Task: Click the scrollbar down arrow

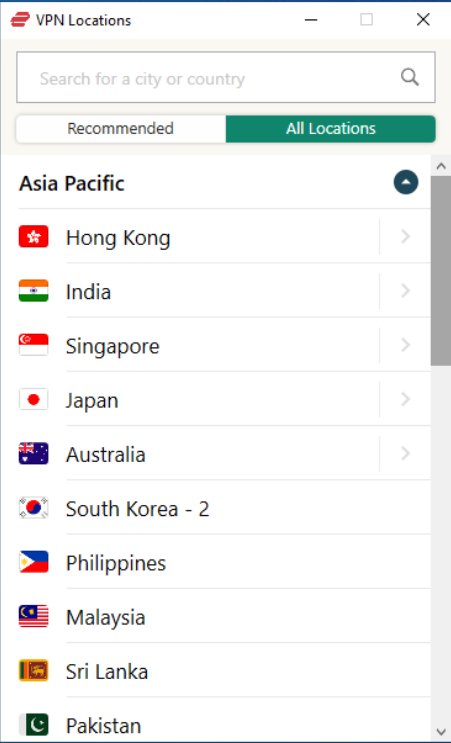Action: click(441, 732)
